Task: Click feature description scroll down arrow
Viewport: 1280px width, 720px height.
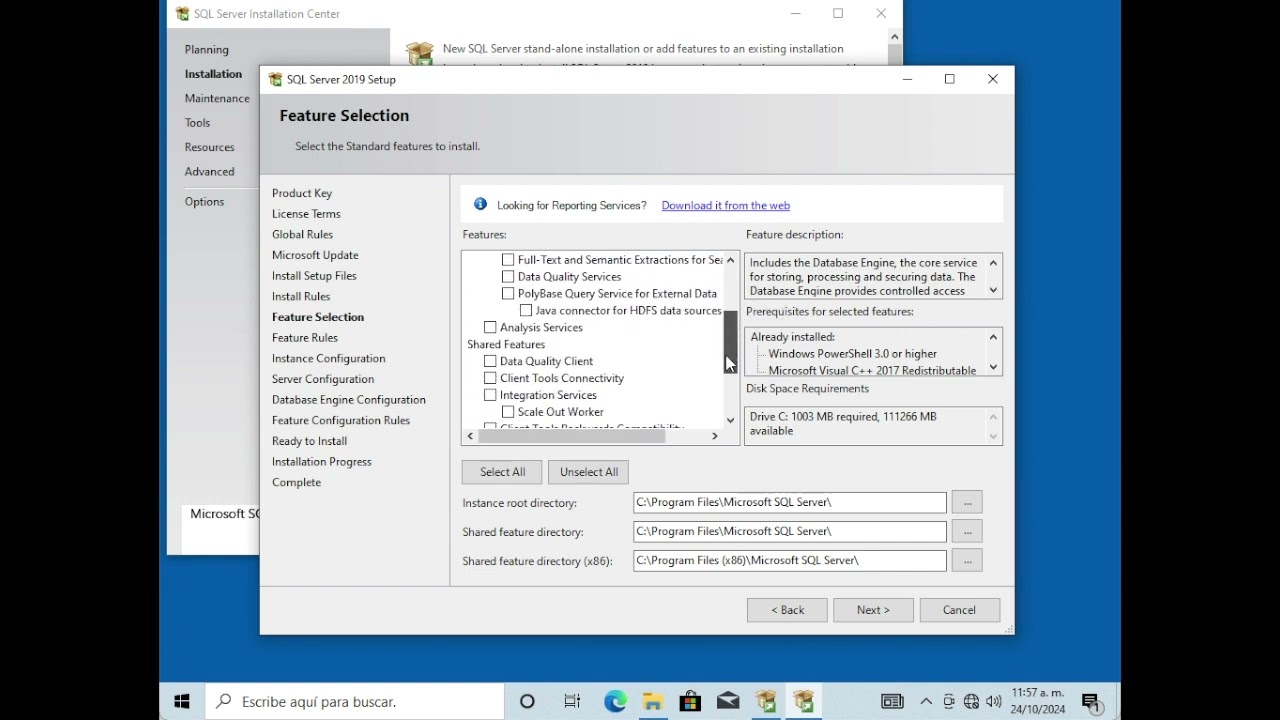Action: 993,290
